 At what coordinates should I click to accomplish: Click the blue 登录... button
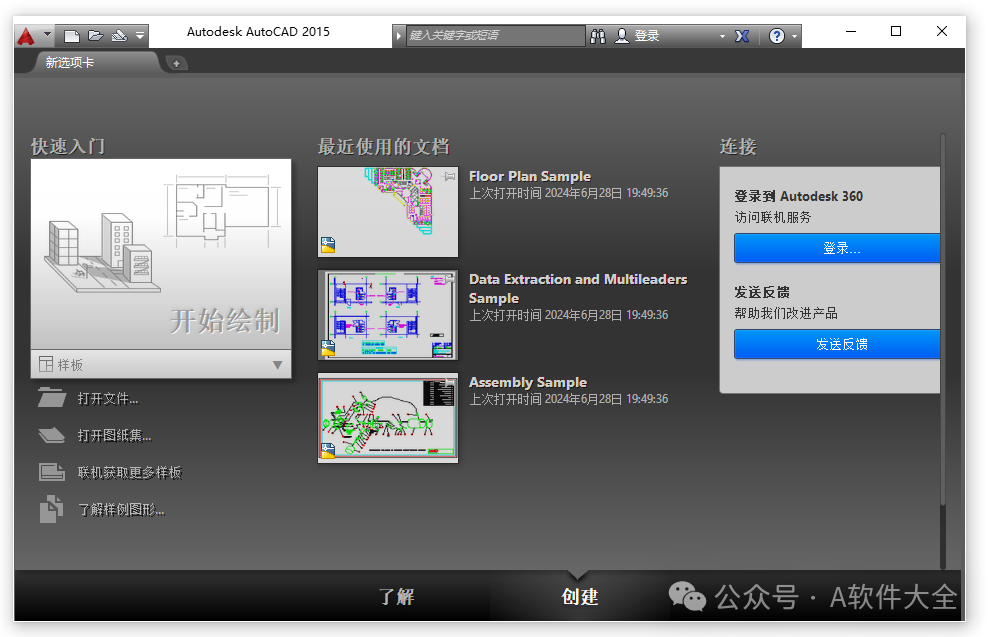pos(837,248)
